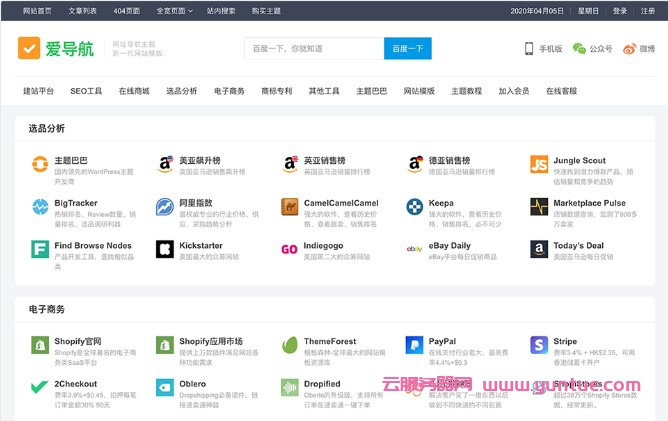Viewport: 668px width, 421px height.
Task: Select the 文章列表 top menu item
Action: (83, 11)
